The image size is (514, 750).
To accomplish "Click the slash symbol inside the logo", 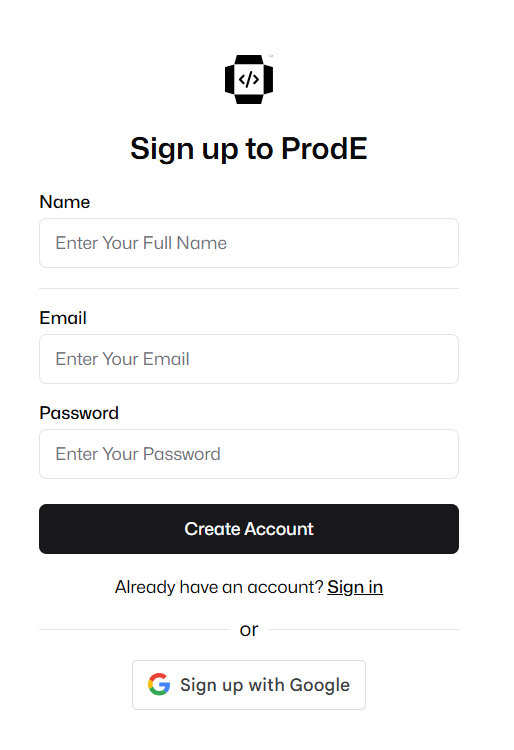I will point(249,79).
